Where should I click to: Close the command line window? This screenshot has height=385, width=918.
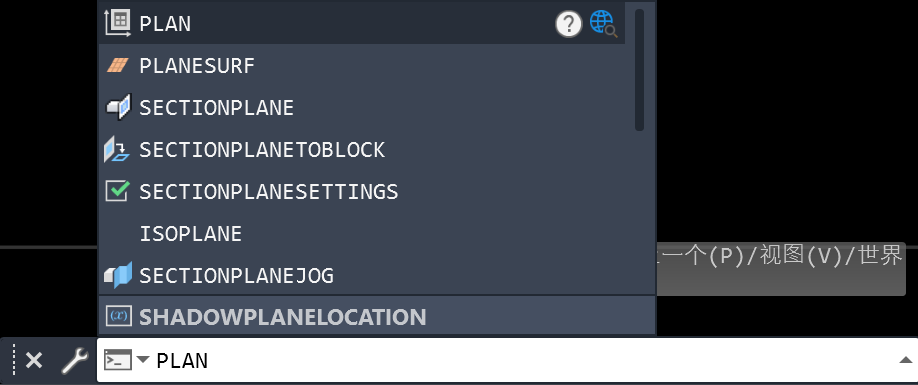click(x=34, y=360)
